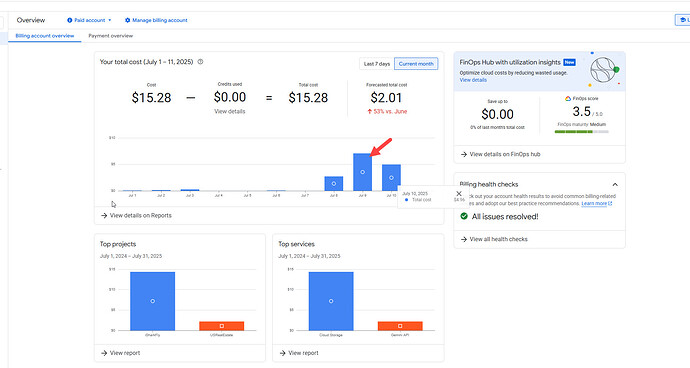Click the orange Gemini API bar in Top services
The width and height of the screenshot is (690, 368).
(x=400, y=326)
